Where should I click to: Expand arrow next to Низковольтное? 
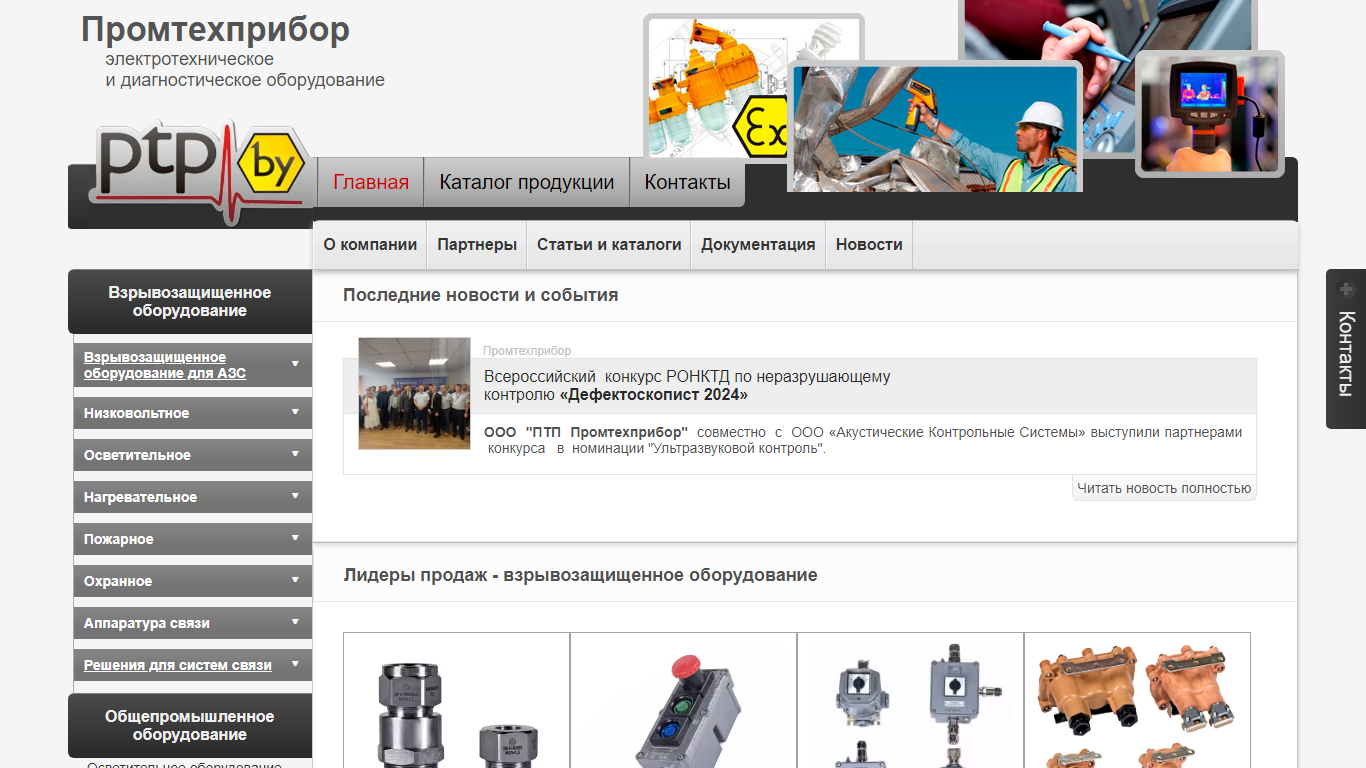coord(295,412)
